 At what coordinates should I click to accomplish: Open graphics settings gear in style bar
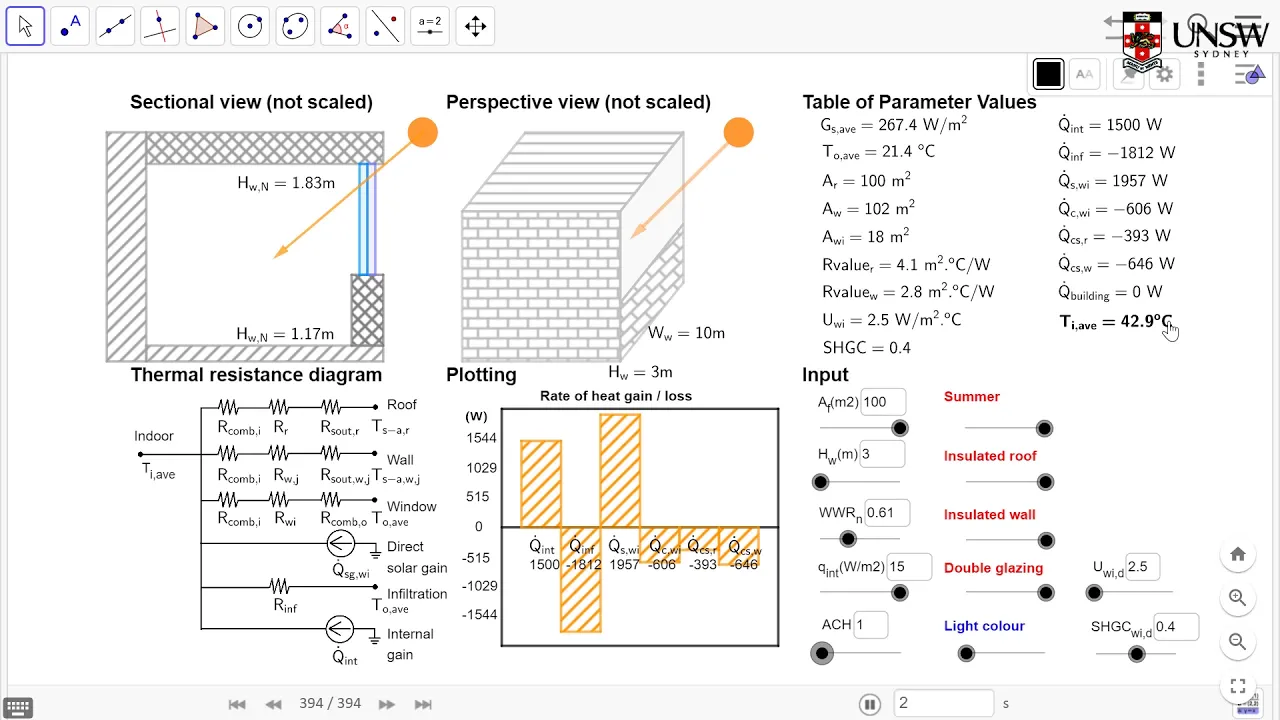tap(1166, 74)
